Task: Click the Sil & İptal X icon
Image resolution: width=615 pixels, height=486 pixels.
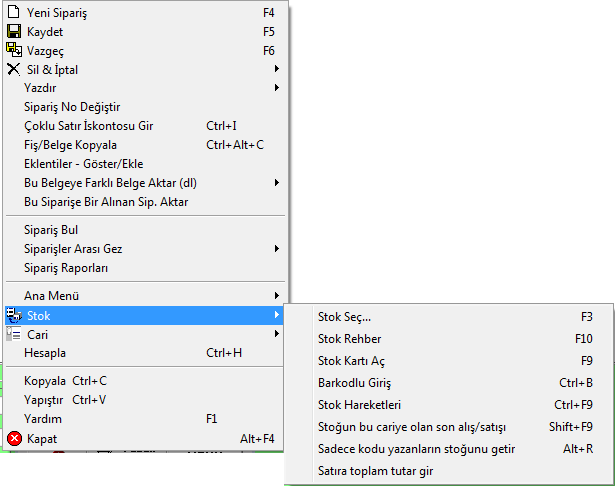Action: (14, 69)
